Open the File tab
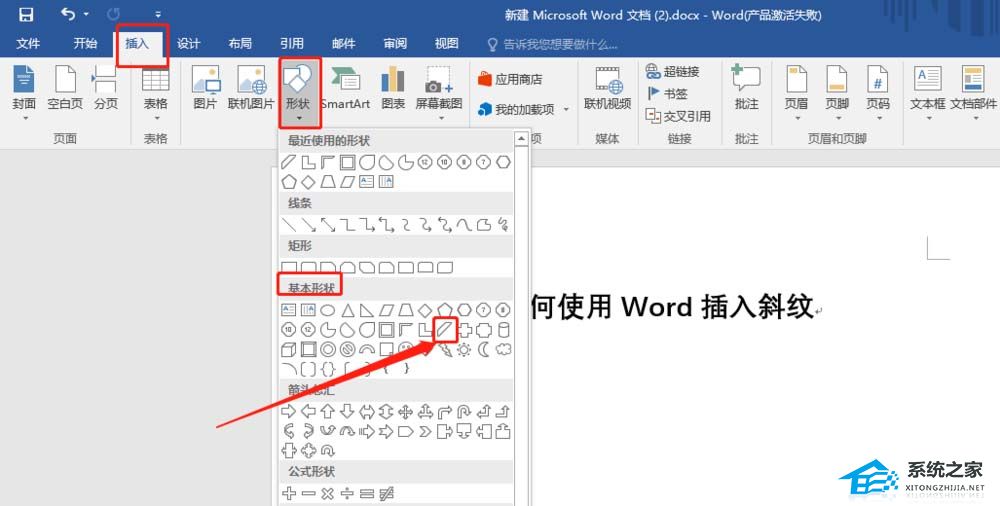The image size is (1000, 506). 28,44
